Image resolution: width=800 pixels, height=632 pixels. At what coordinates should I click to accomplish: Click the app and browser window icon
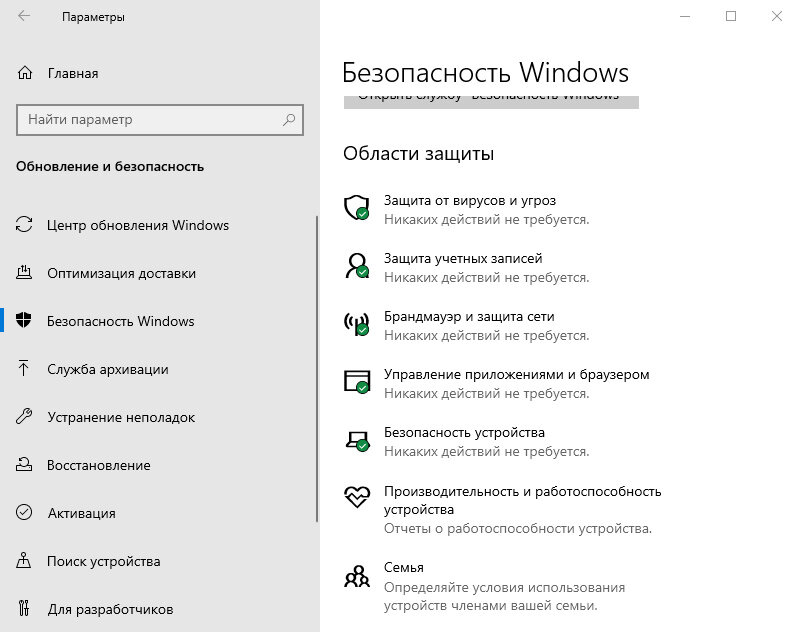click(x=357, y=382)
